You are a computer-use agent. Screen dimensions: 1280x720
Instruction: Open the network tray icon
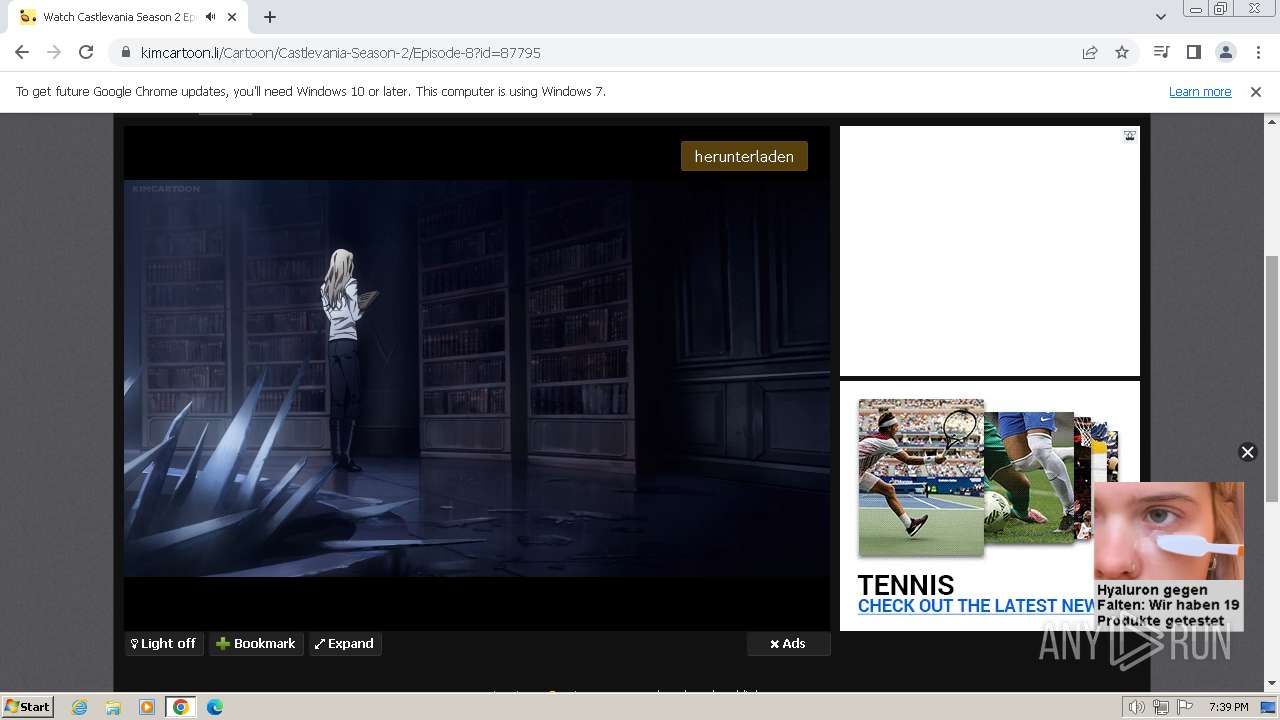point(1161,707)
